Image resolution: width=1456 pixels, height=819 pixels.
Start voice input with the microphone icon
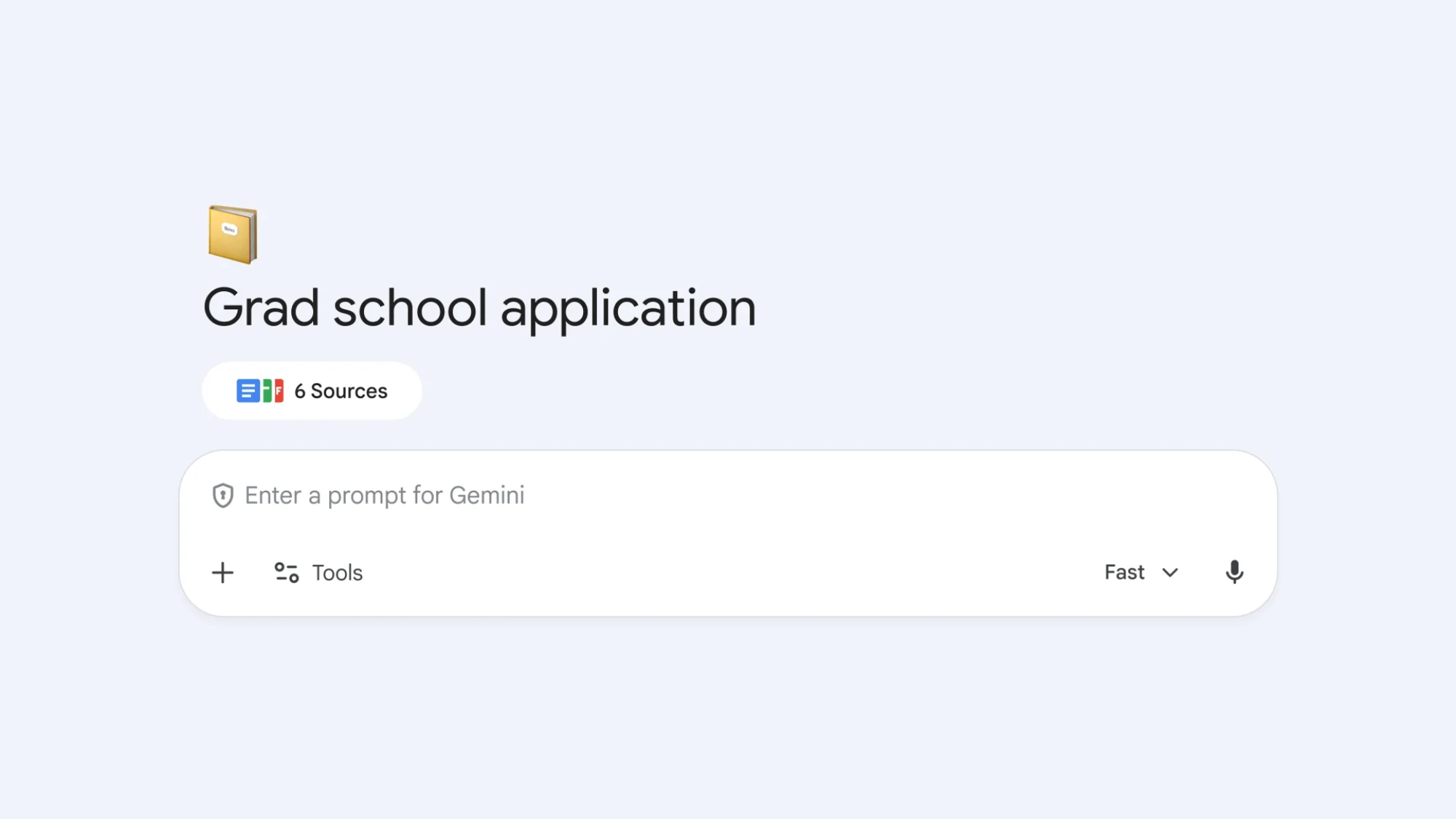(x=1235, y=572)
